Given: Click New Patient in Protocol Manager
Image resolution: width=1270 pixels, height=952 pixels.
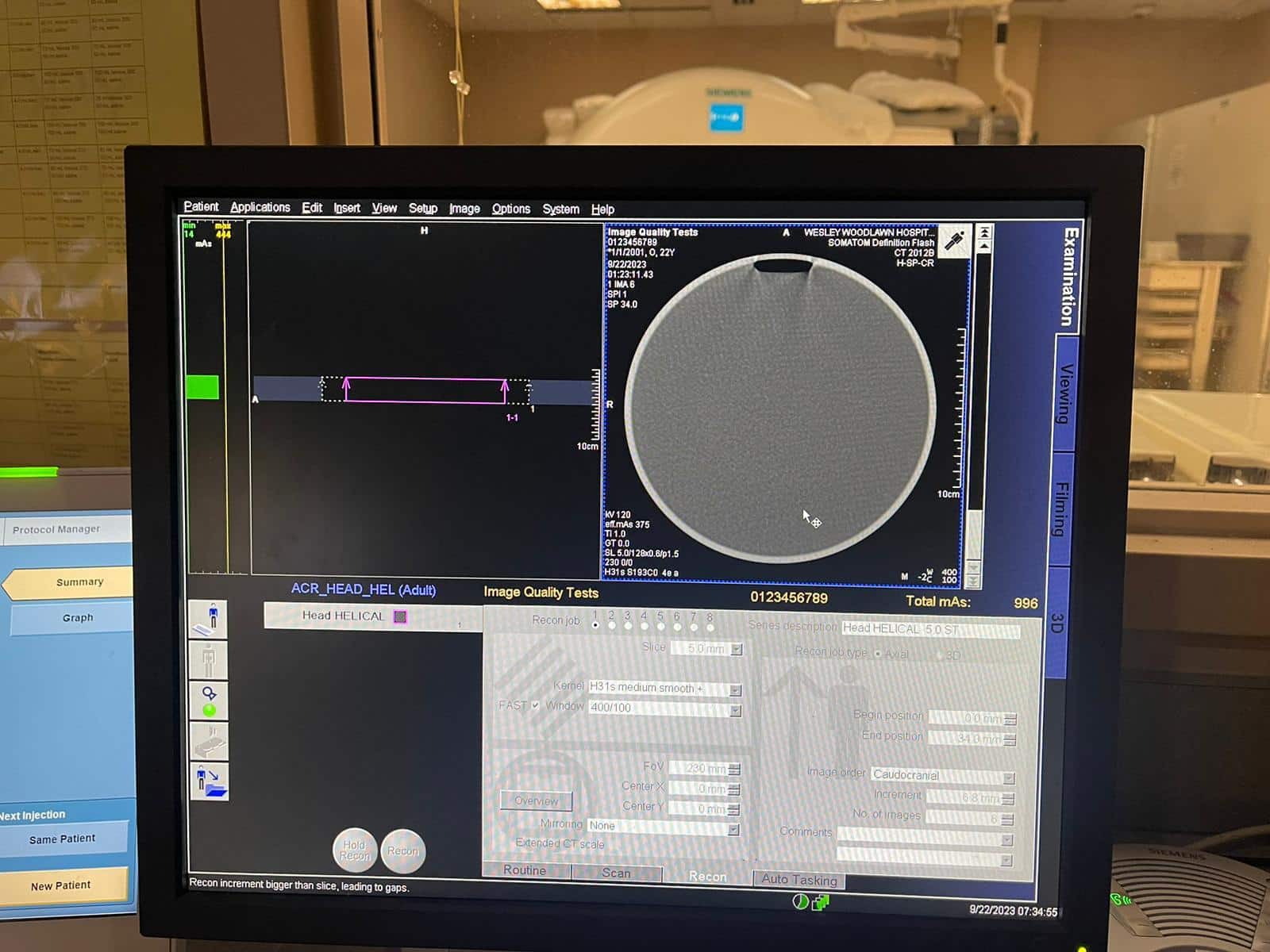Looking at the screenshot, I should [62, 885].
